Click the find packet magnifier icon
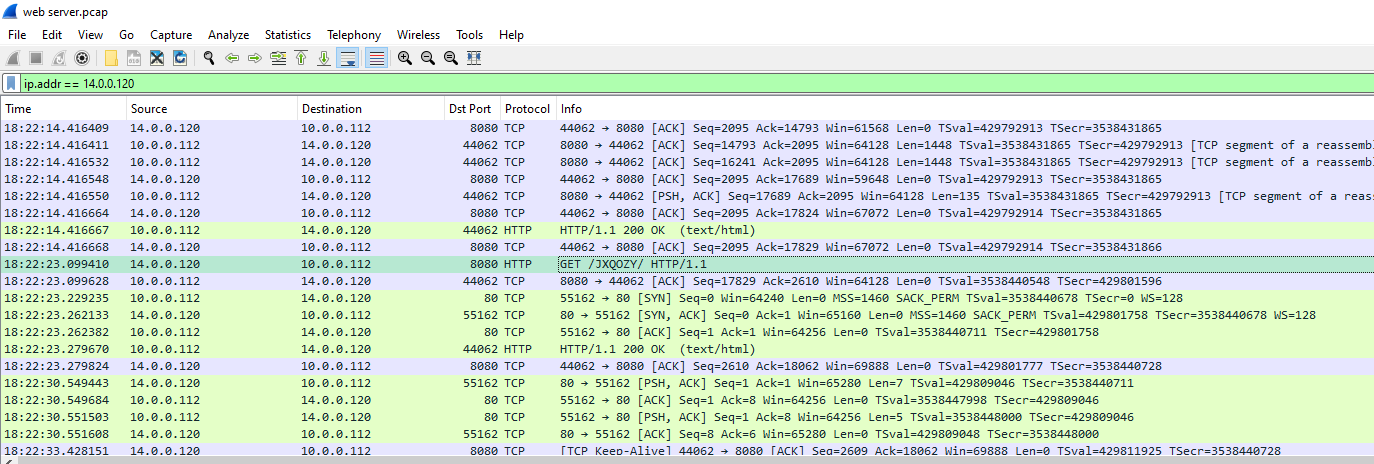Viewport: 1374px width, 464px height. click(209, 58)
